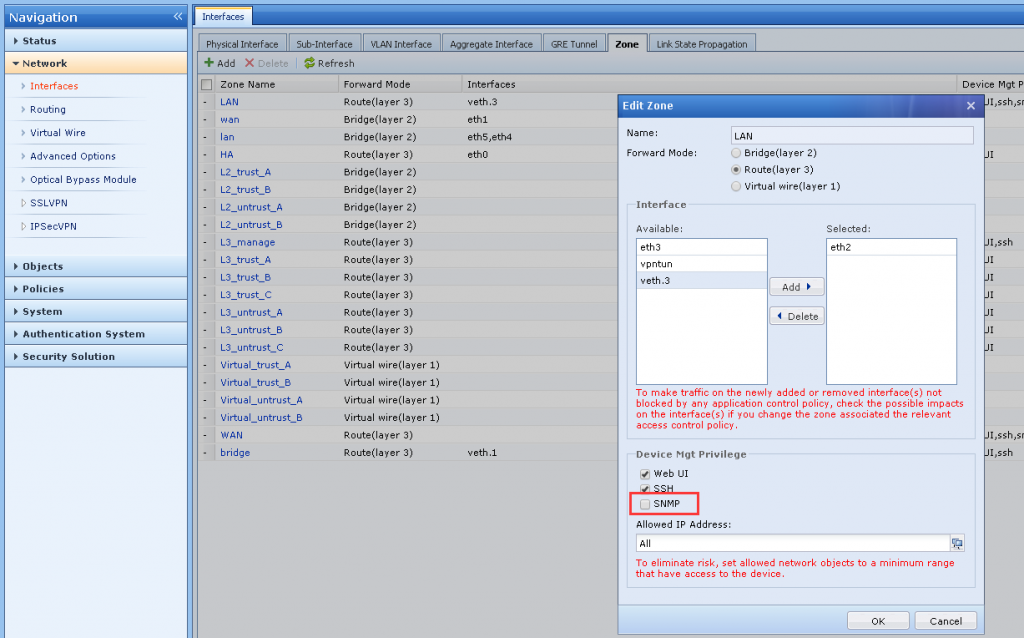Image resolution: width=1024 pixels, height=638 pixels.
Task: Switch to the VLAN Interface tab
Action: pyautogui.click(x=400, y=44)
